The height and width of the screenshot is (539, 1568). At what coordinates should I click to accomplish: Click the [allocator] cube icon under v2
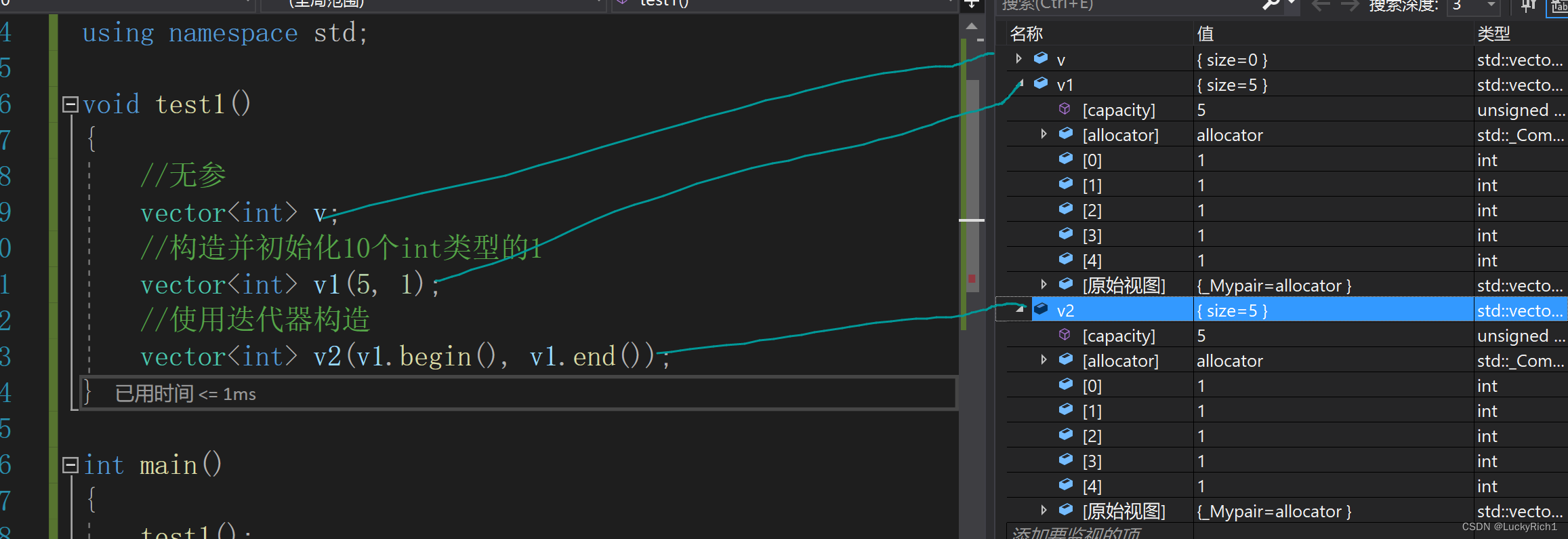pyautogui.click(x=1066, y=360)
